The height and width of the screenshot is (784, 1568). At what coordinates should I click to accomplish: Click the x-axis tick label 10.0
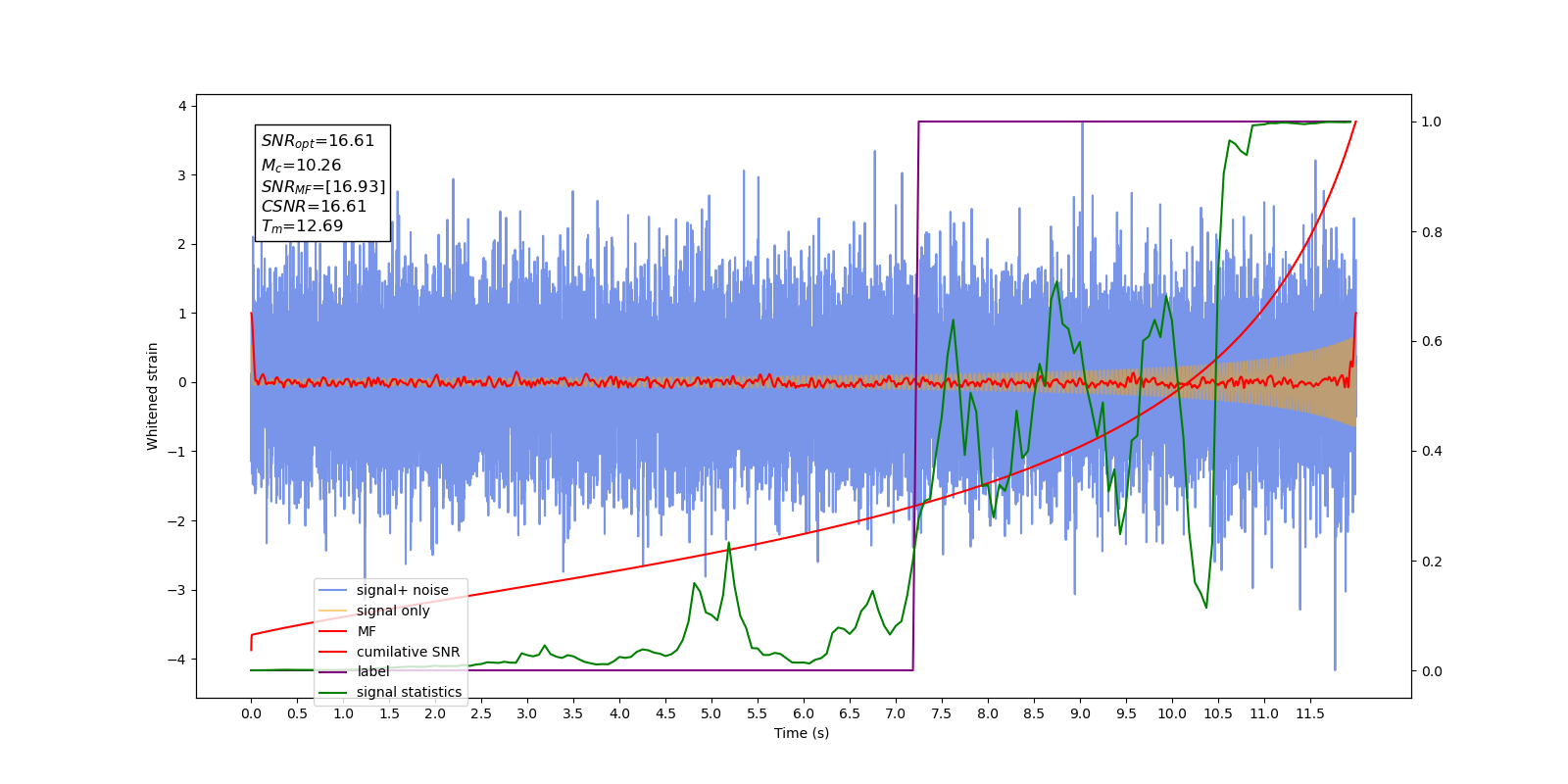(x=1172, y=713)
